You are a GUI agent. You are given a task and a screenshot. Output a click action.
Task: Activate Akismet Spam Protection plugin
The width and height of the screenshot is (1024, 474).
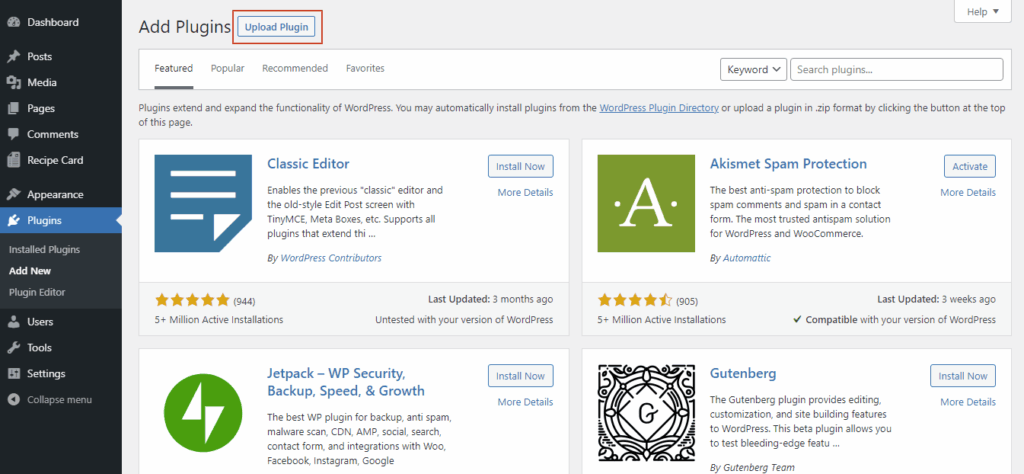[x=969, y=166]
